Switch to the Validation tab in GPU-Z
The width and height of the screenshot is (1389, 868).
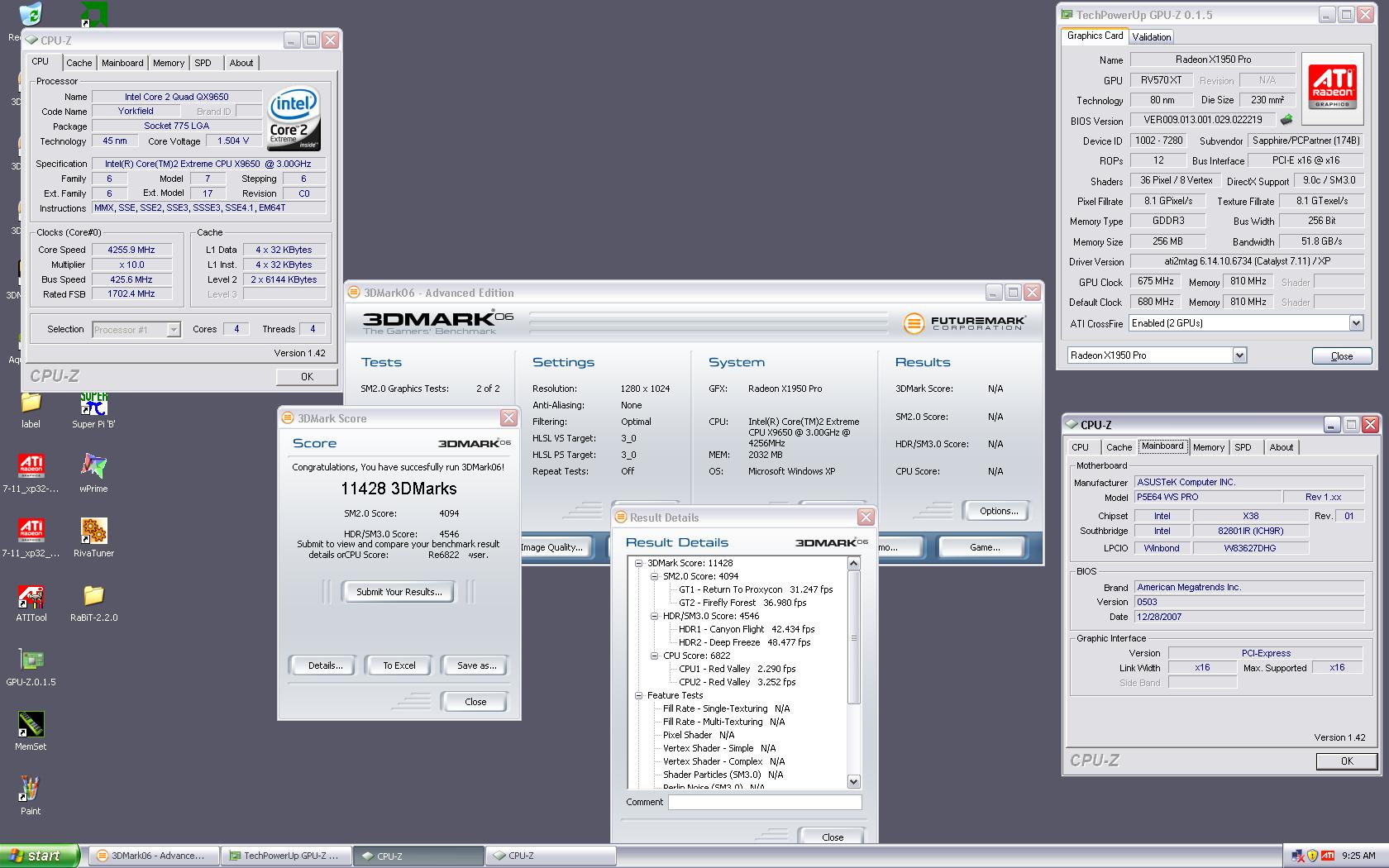coord(1152,37)
